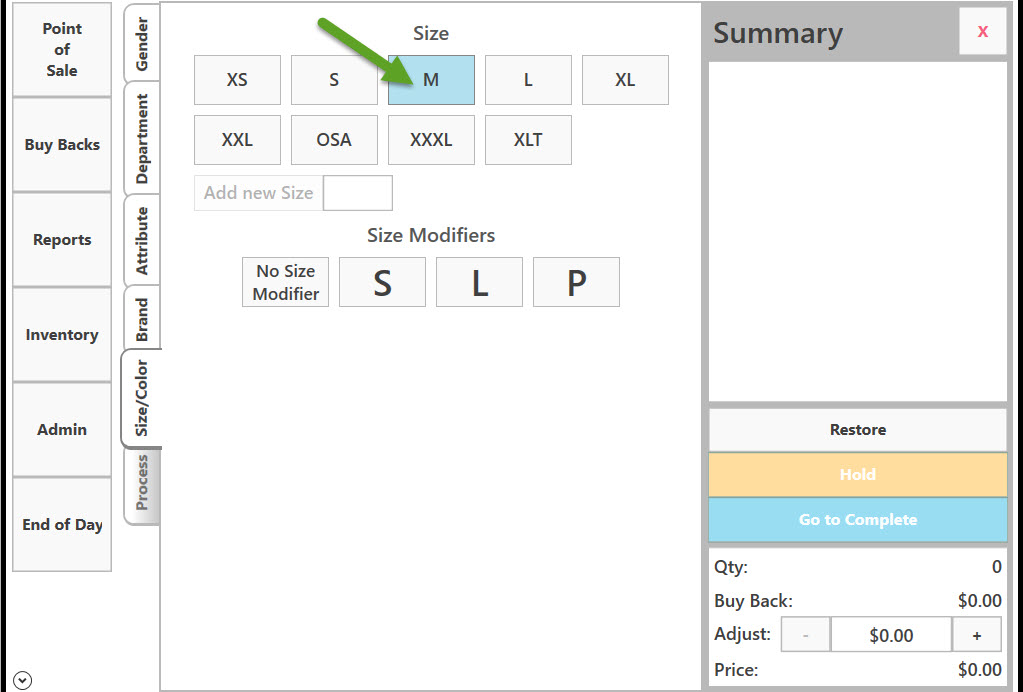
Task: Pick size L in the Size row
Action: (528, 80)
